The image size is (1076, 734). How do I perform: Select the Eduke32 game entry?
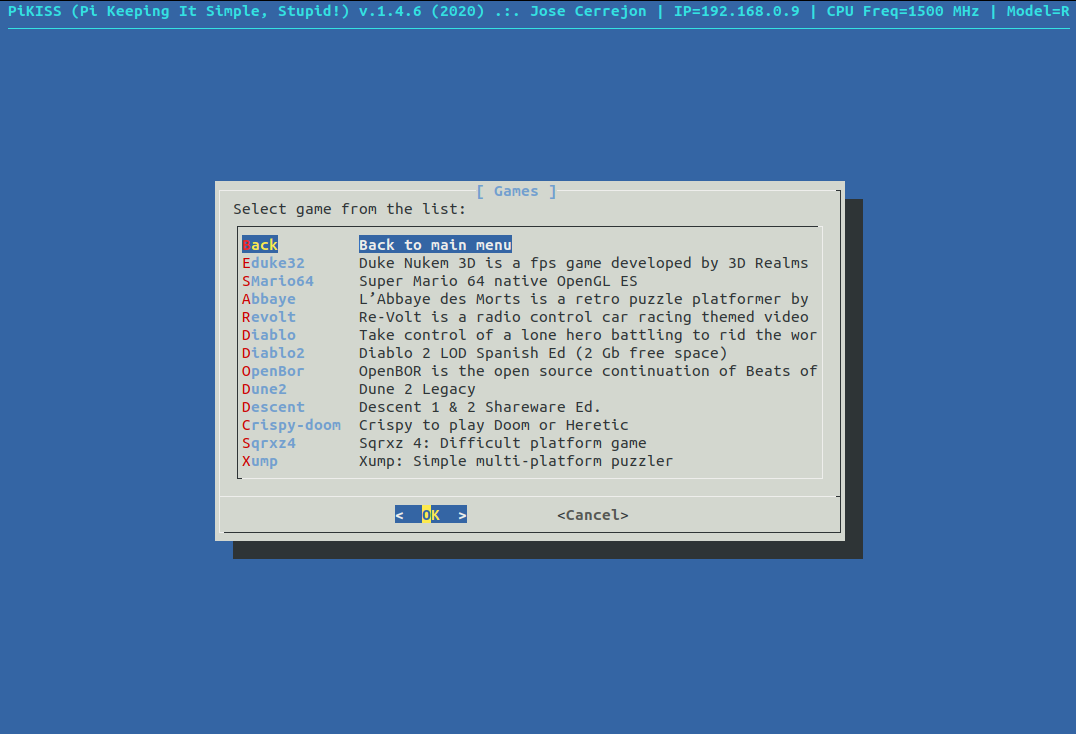coord(273,263)
